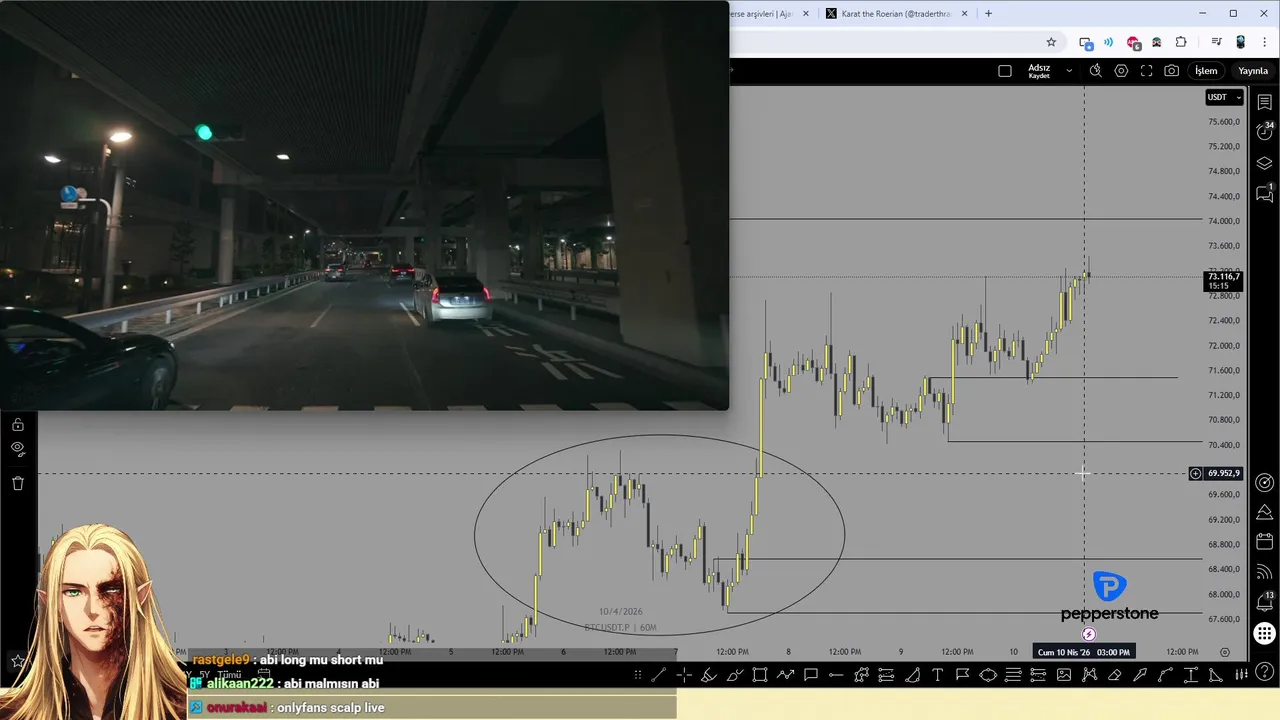
Task: Click plus button beside price 69.952,9
Action: 1195,473
